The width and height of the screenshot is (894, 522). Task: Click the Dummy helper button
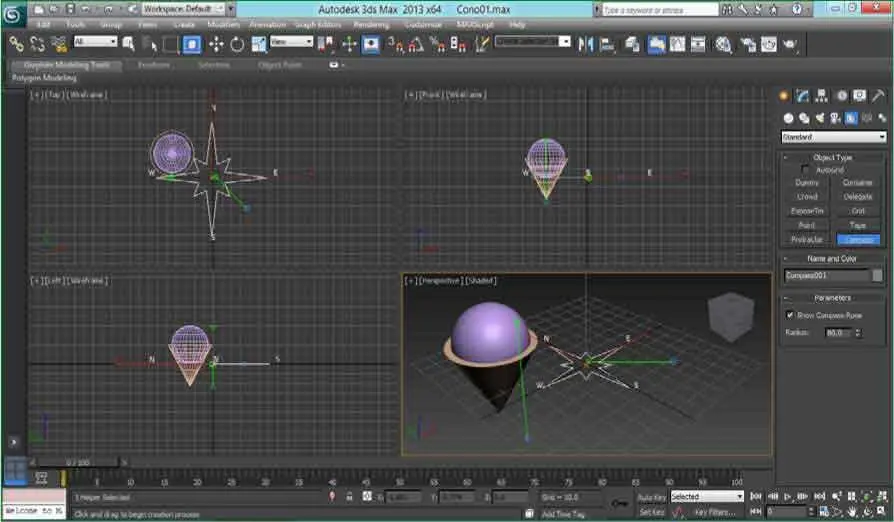tap(807, 183)
